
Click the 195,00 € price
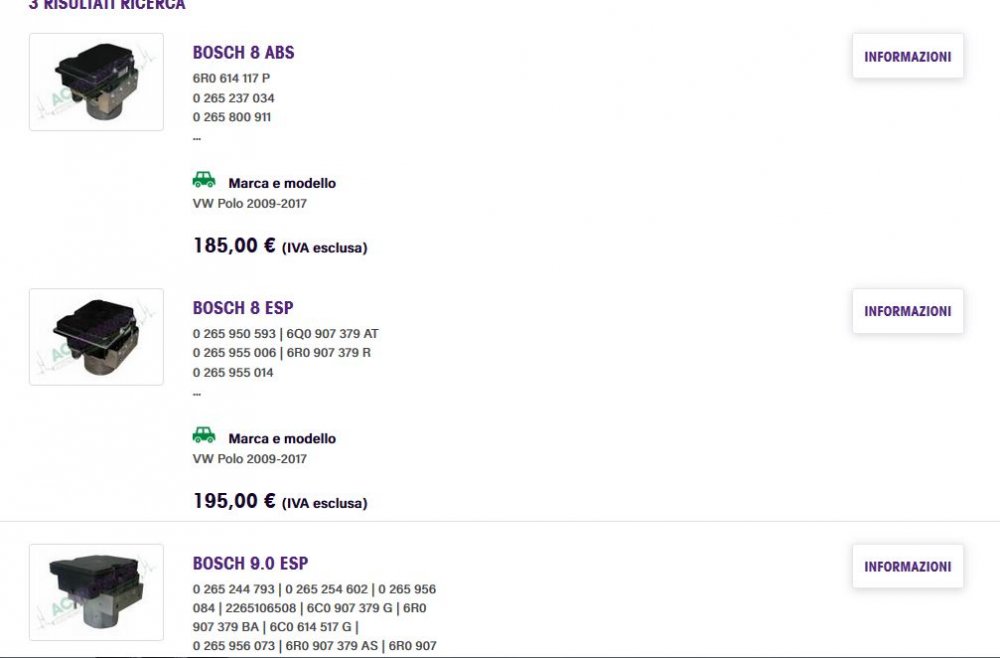coord(234,501)
